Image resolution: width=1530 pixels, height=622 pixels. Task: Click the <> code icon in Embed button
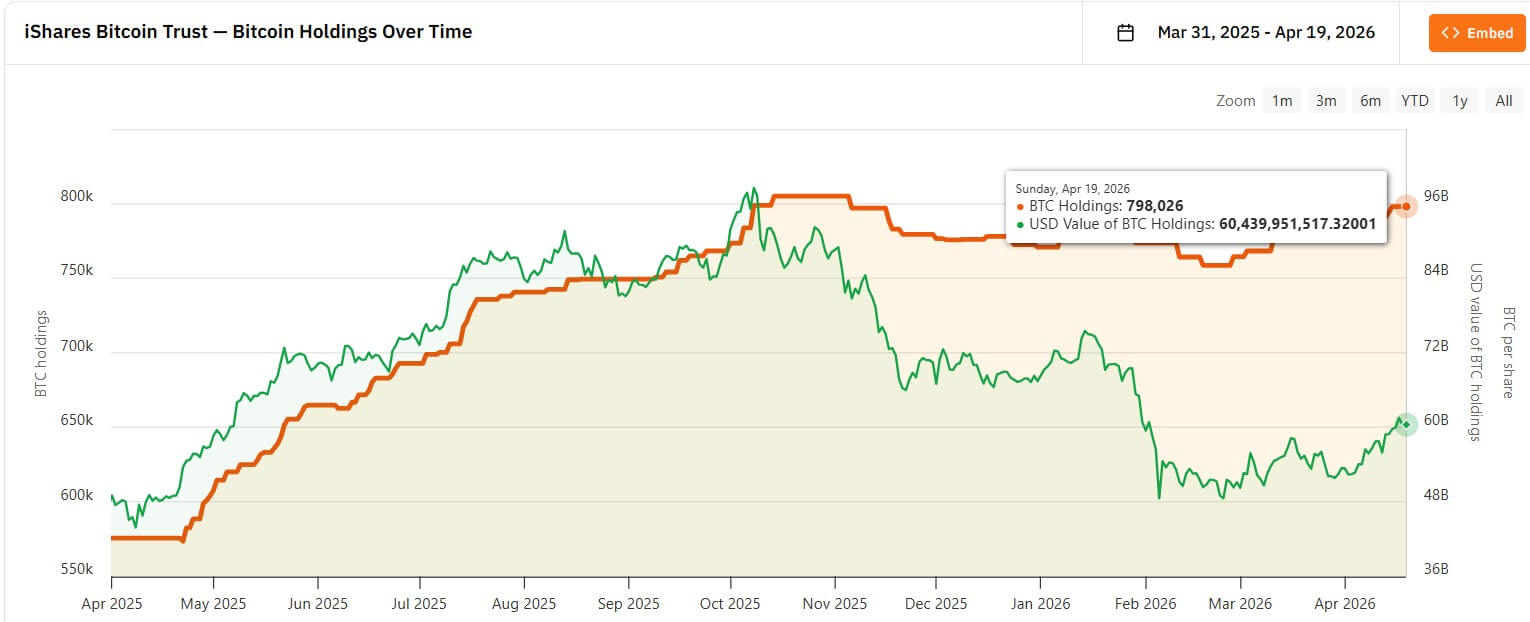click(1452, 32)
